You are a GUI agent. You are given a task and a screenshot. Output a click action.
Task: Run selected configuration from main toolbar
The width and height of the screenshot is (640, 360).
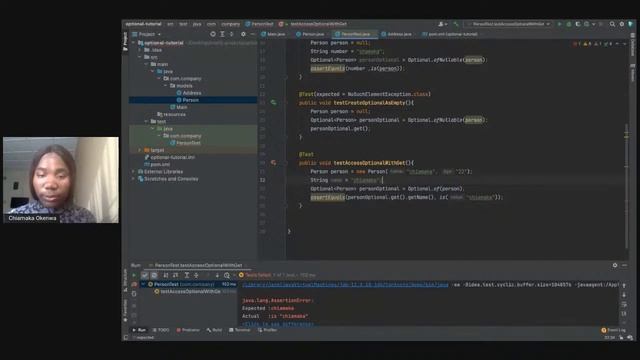click(x=560, y=24)
